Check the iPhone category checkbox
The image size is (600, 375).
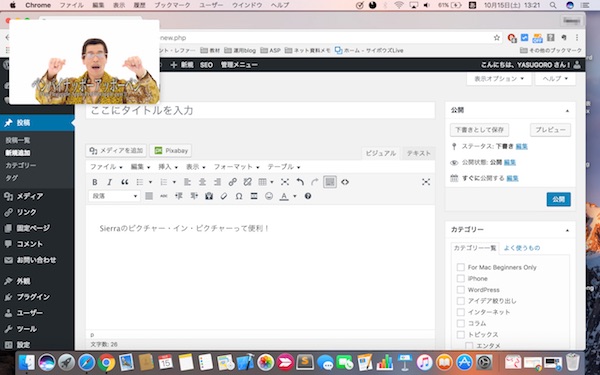tap(461, 278)
